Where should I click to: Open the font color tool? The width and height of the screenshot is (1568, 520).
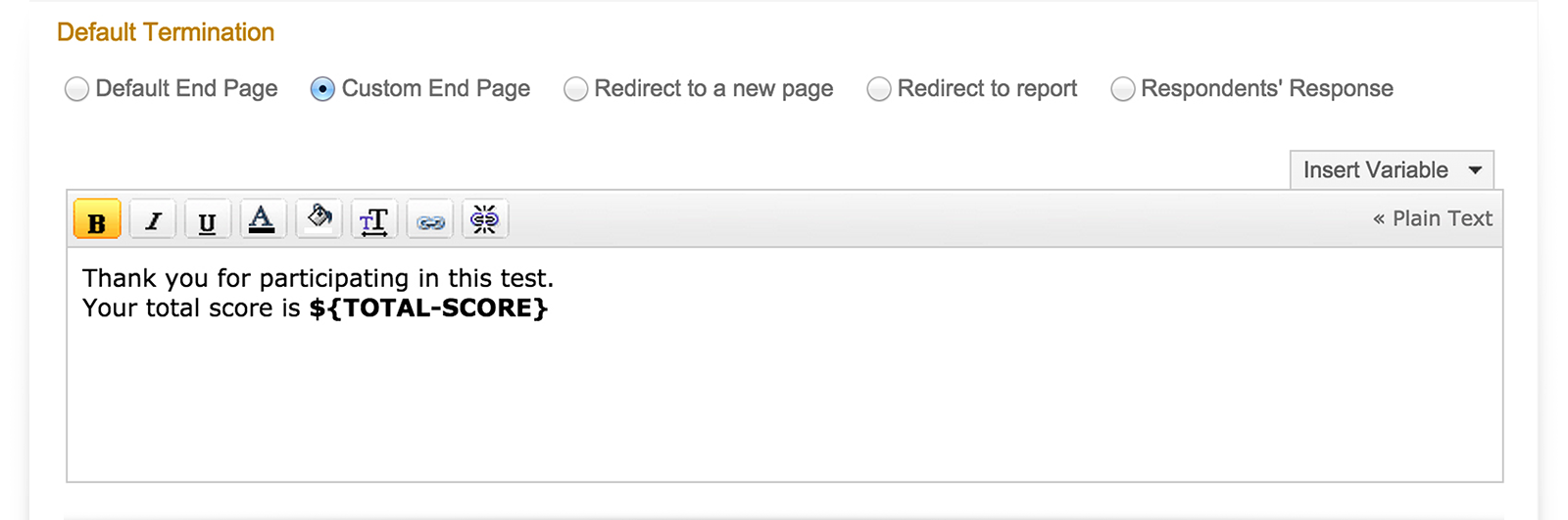(x=262, y=219)
